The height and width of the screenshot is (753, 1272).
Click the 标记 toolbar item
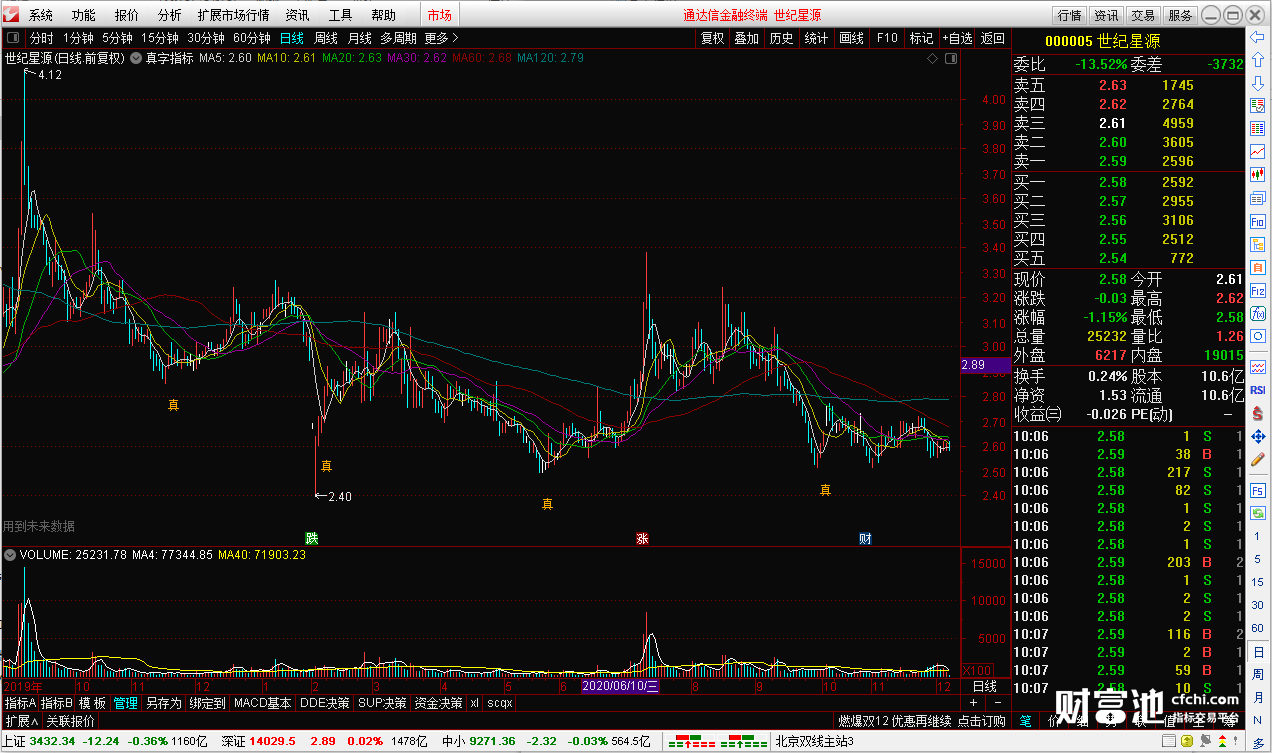921,38
